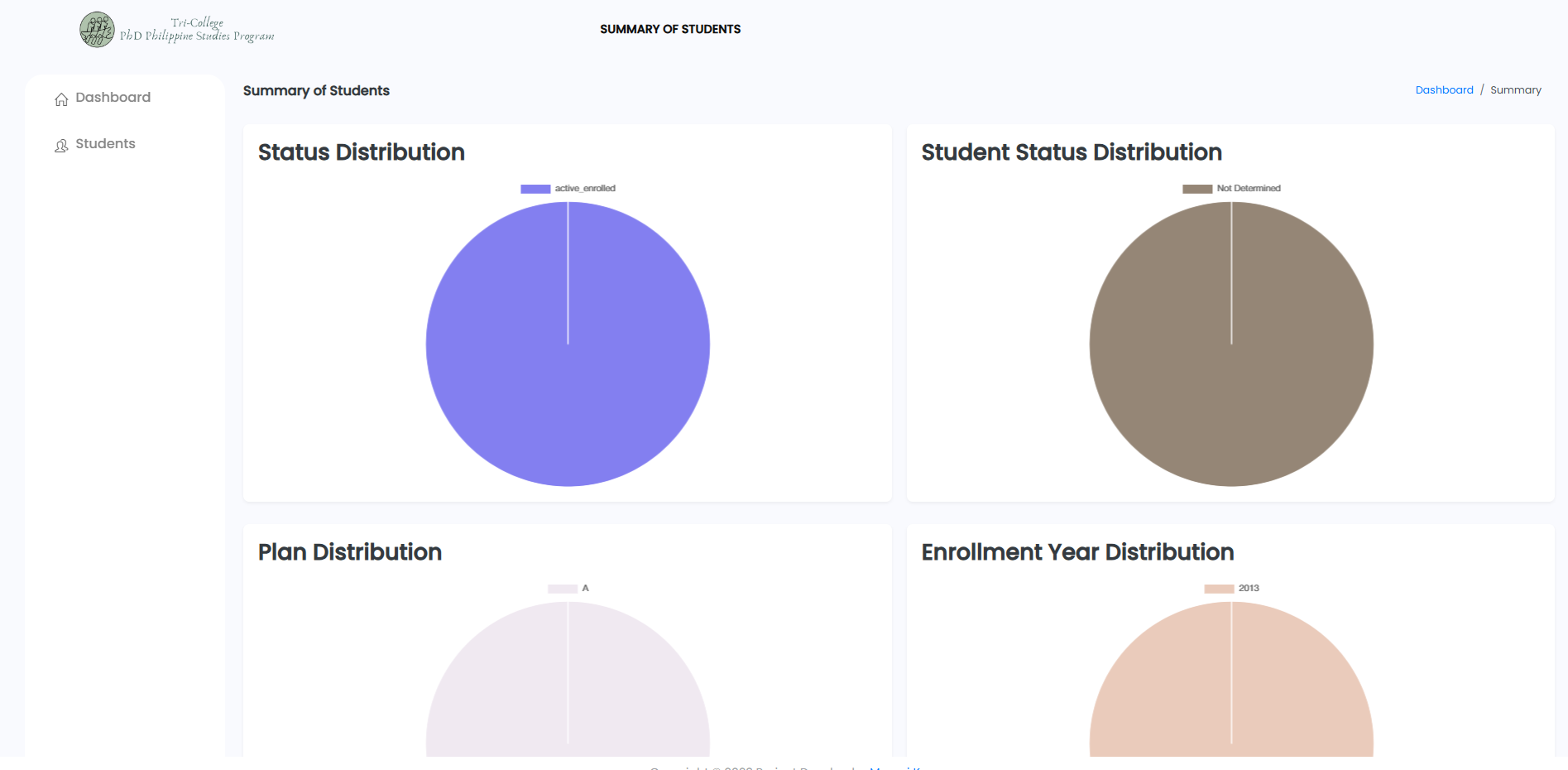The height and width of the screenshot is (770, 1568).
Task: Open the Dashboard breadcrumb link
Action: coord(1444,89)
